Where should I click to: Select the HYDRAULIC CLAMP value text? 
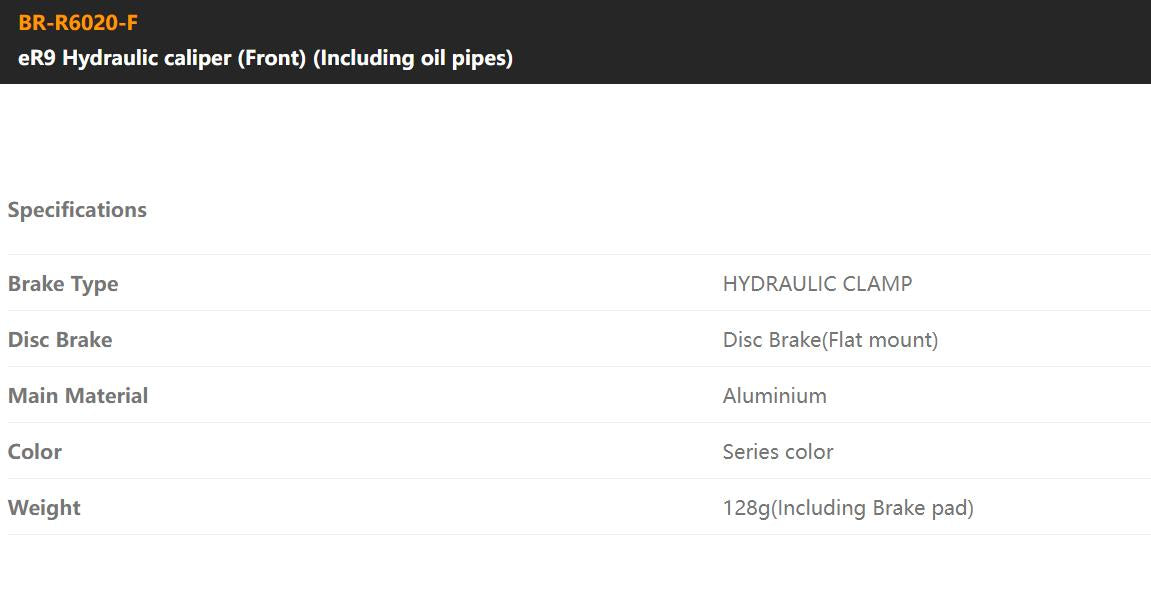[817, 284]
